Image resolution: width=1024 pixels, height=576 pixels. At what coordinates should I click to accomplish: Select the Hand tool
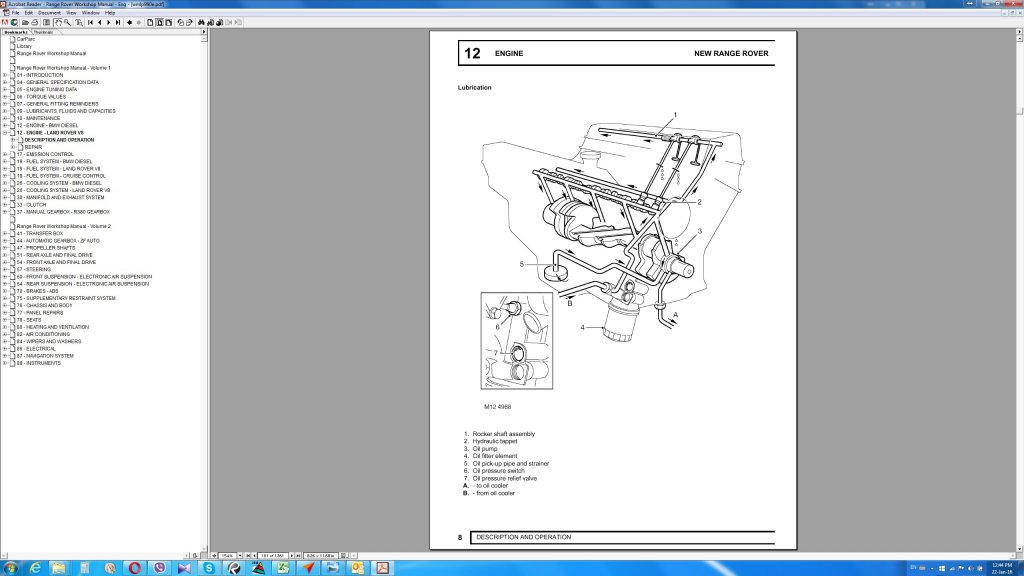click(x=57, y=22)
